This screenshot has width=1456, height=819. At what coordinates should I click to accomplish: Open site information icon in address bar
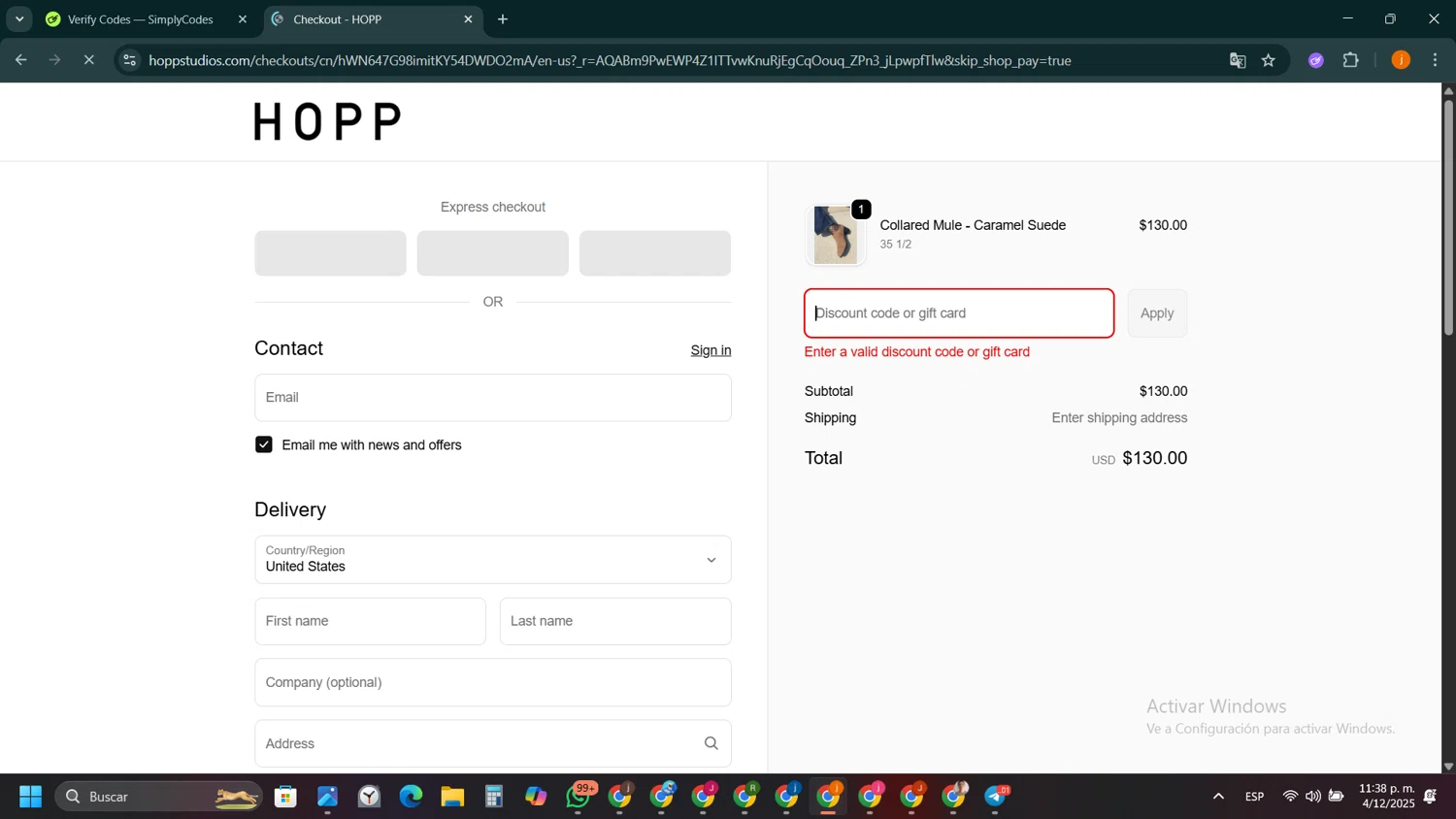click(x=129, y=60)
